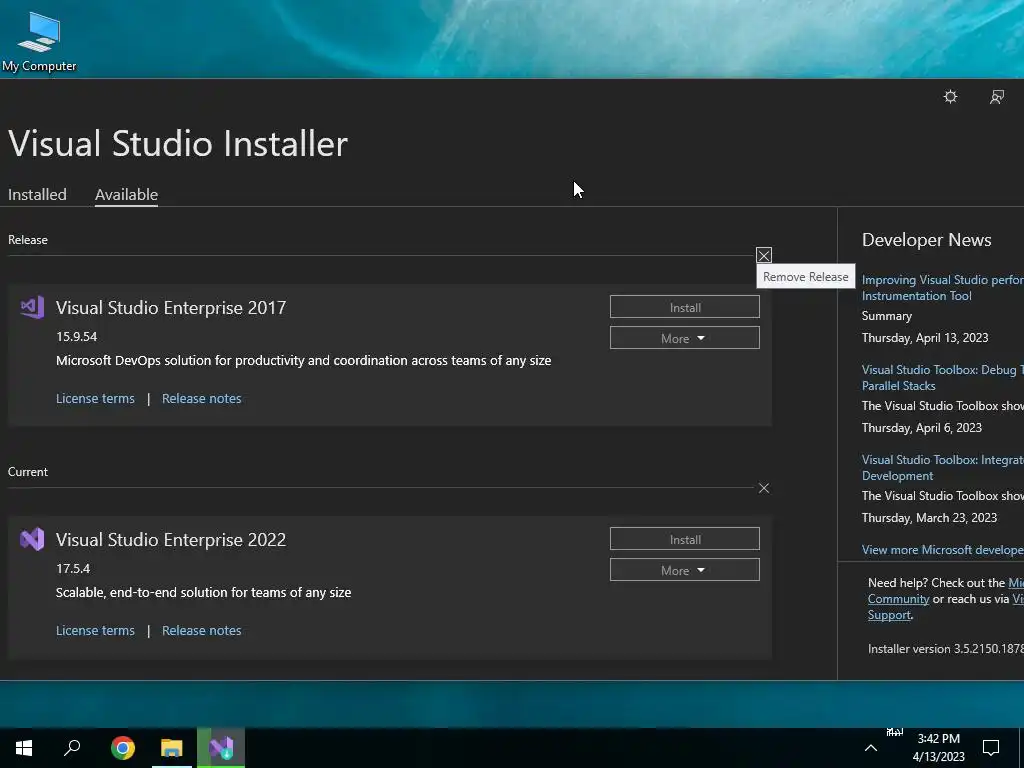Open Release notes for Enterprise 2022

click(202, 630)
